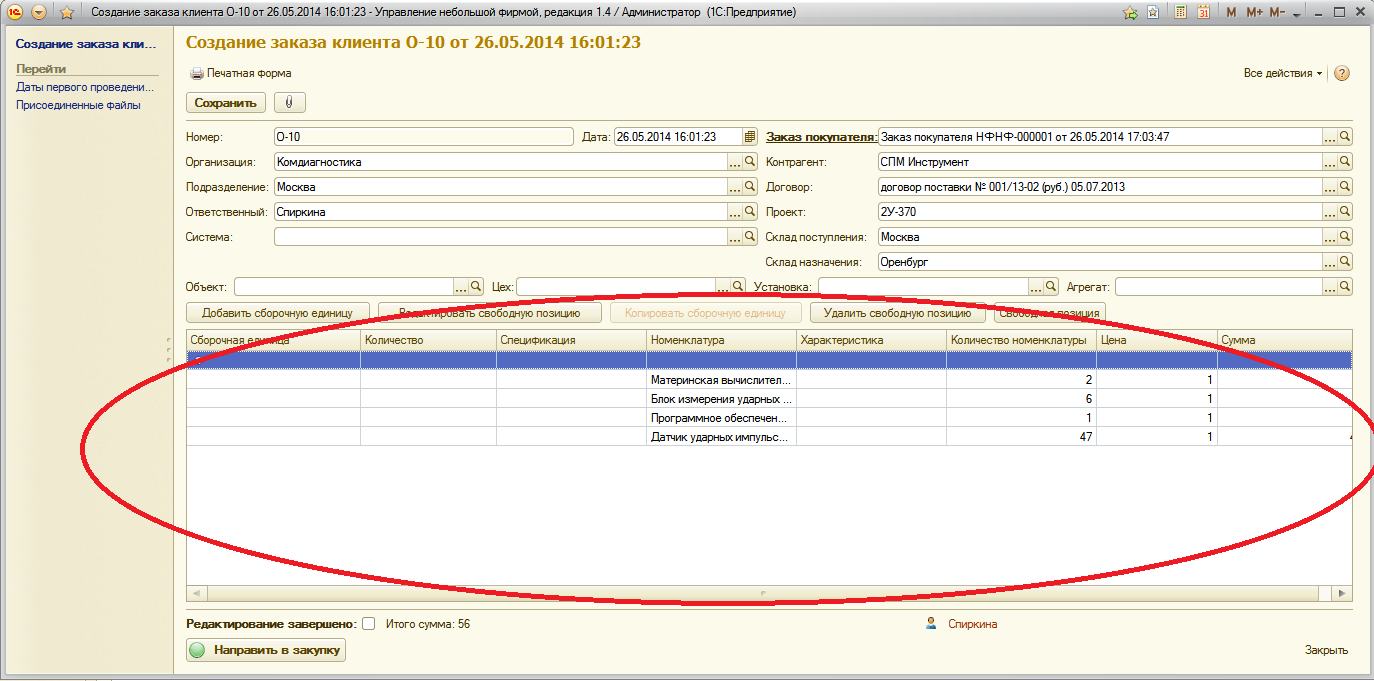
Task: Open the help question mark icon
Action: 1342,74
